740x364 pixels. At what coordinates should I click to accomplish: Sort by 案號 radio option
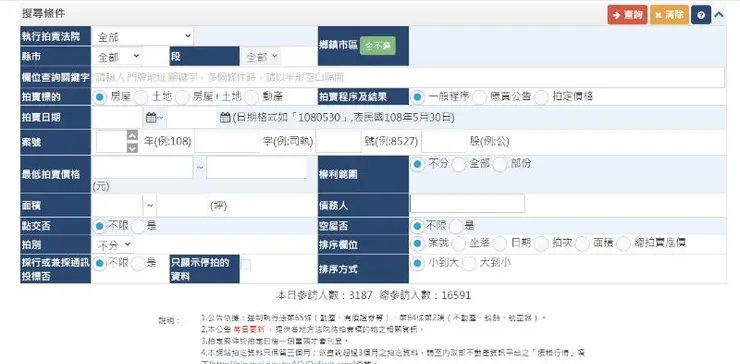(x=417, y=244)
